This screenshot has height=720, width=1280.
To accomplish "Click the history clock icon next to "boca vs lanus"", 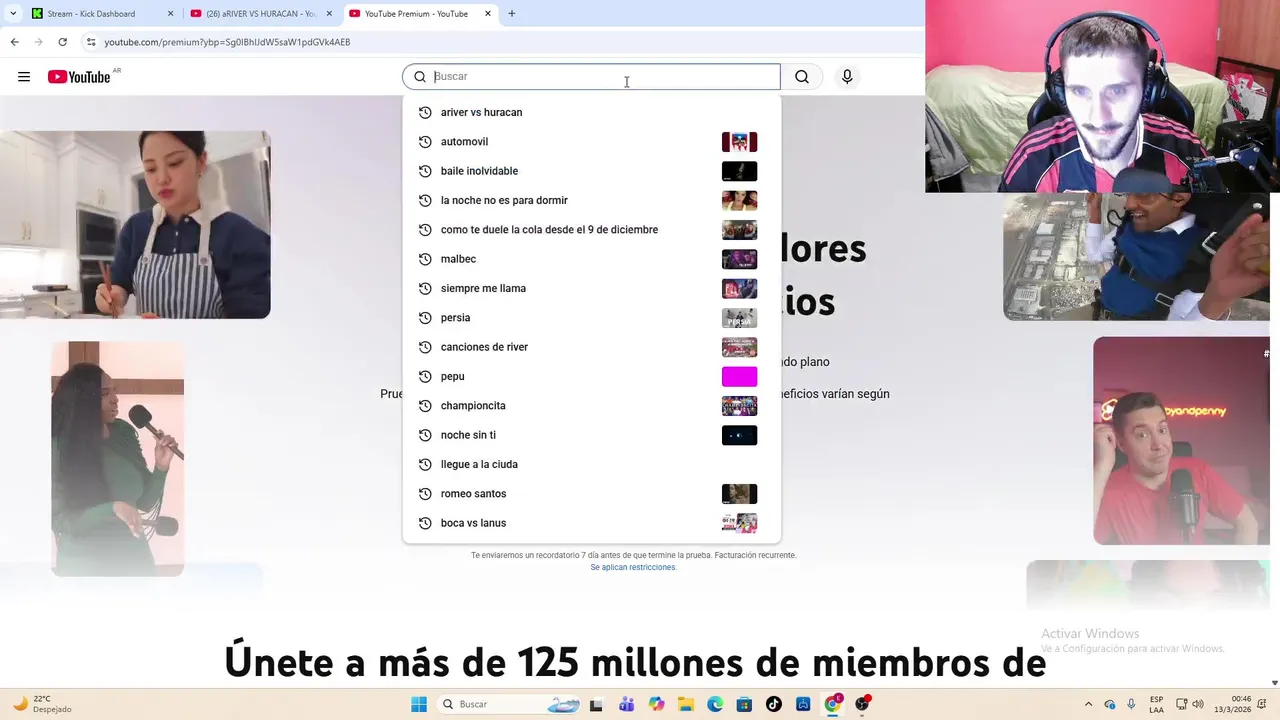I will click(x=425, y=523).
